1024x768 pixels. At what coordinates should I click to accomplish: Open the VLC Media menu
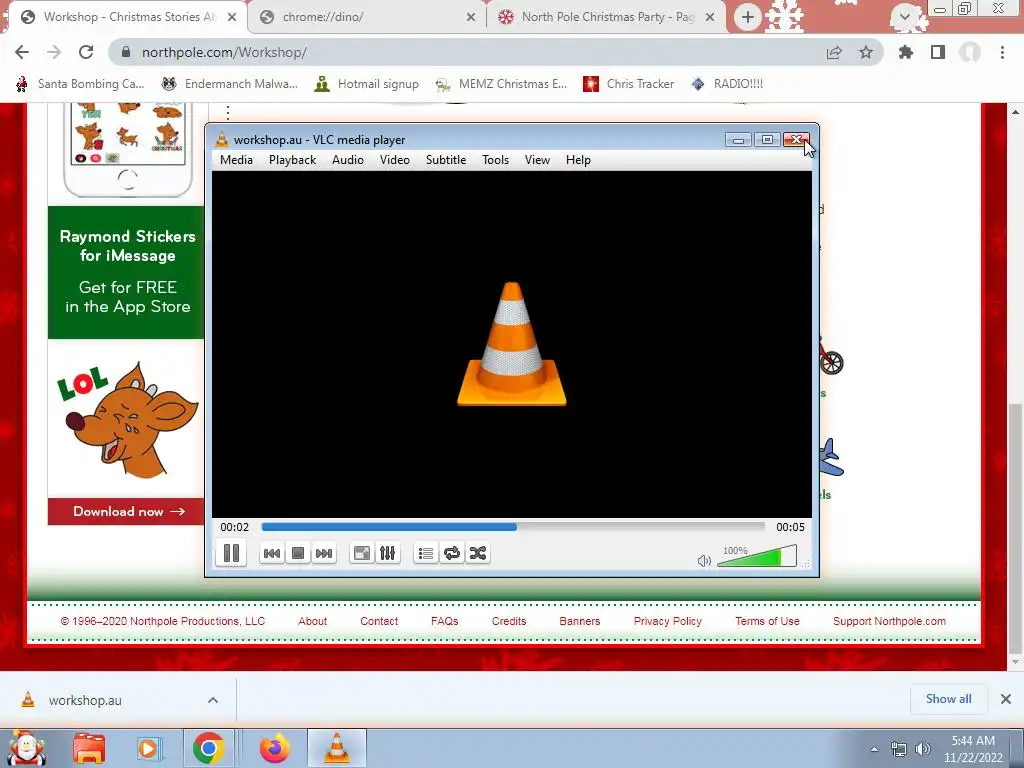[x=236, y=160]
